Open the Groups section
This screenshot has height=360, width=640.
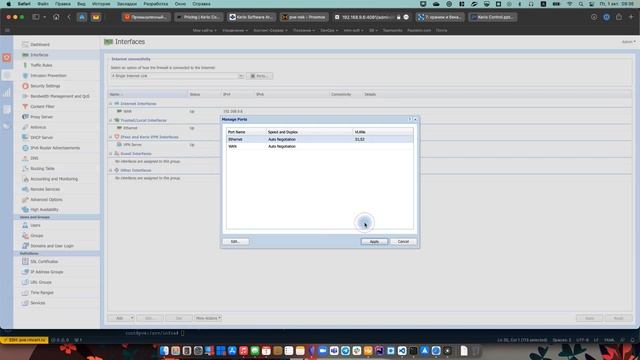click(36, 236)
